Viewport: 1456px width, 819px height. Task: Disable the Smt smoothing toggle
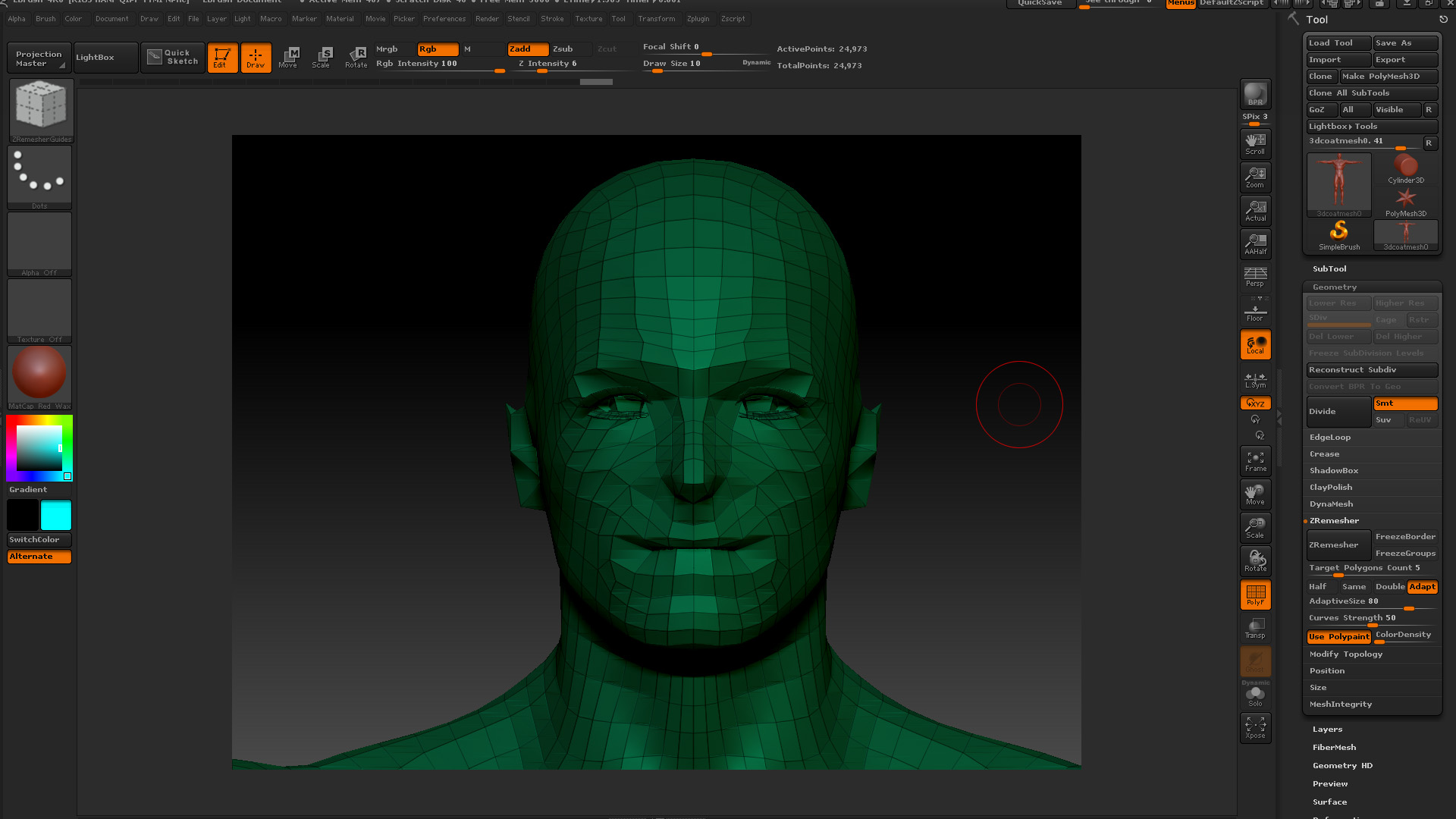click(x=1404, y=403)
